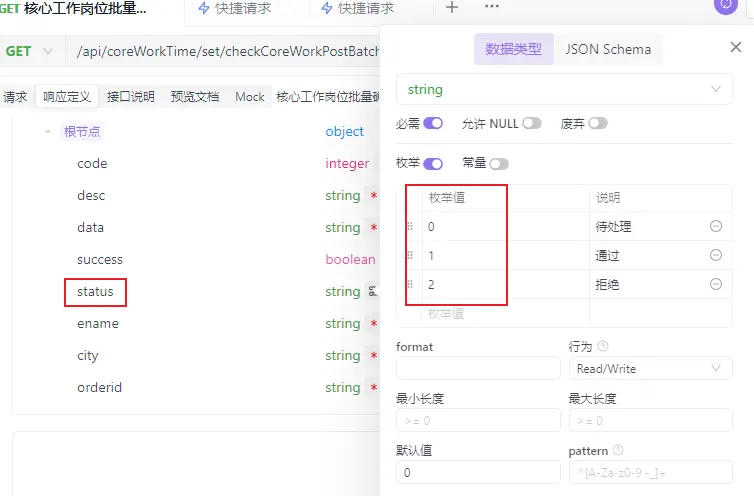Viewport: 754px width, 496px height.
Task: Open the Read/Write behavior dropdown
Action: [x=651, y=369]
